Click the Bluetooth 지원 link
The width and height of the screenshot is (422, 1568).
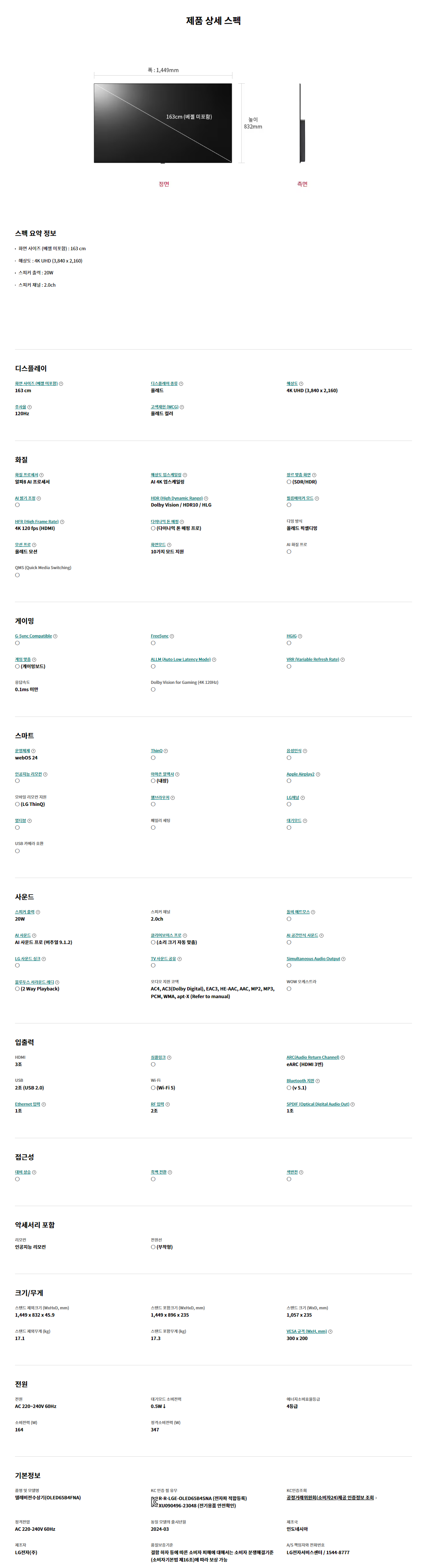(301, 1080)
